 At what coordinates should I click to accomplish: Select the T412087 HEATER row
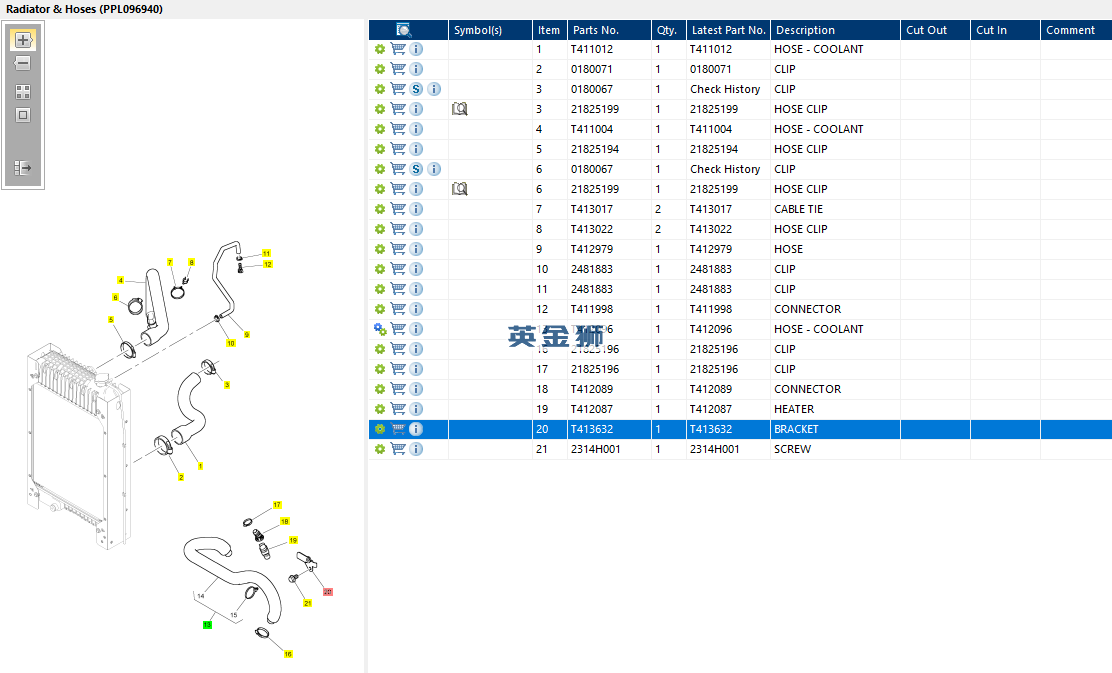740,409
